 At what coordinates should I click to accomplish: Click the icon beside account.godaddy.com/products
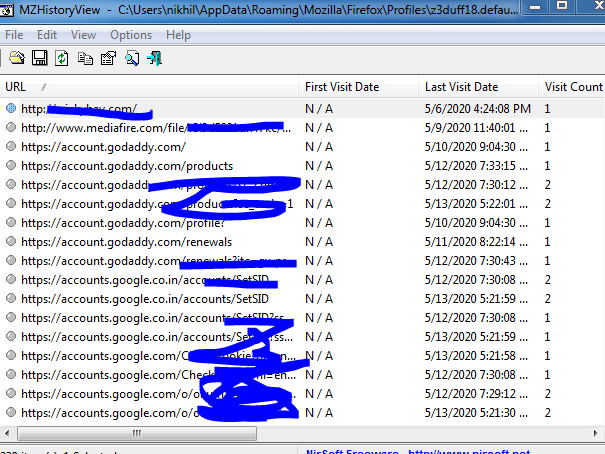(x=11, y=165)
